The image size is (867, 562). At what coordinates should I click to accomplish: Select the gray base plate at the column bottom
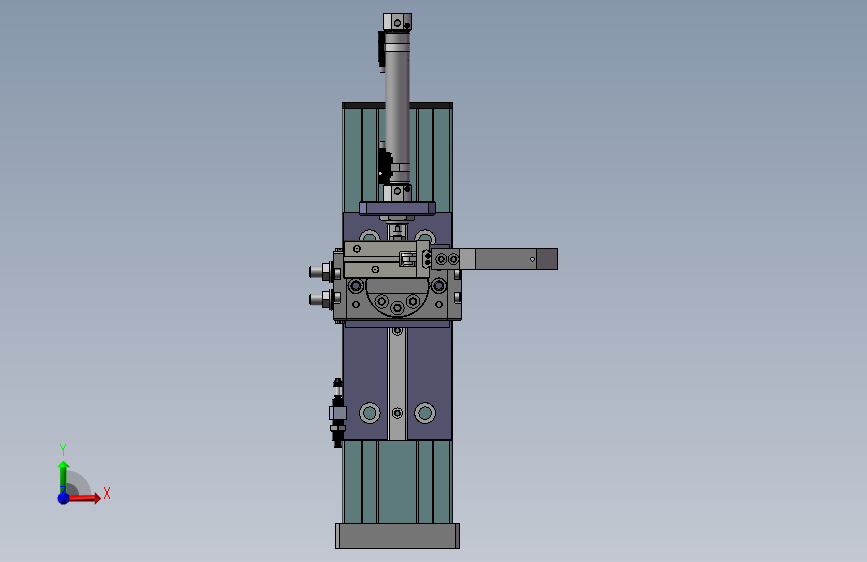tap(397, 536)
